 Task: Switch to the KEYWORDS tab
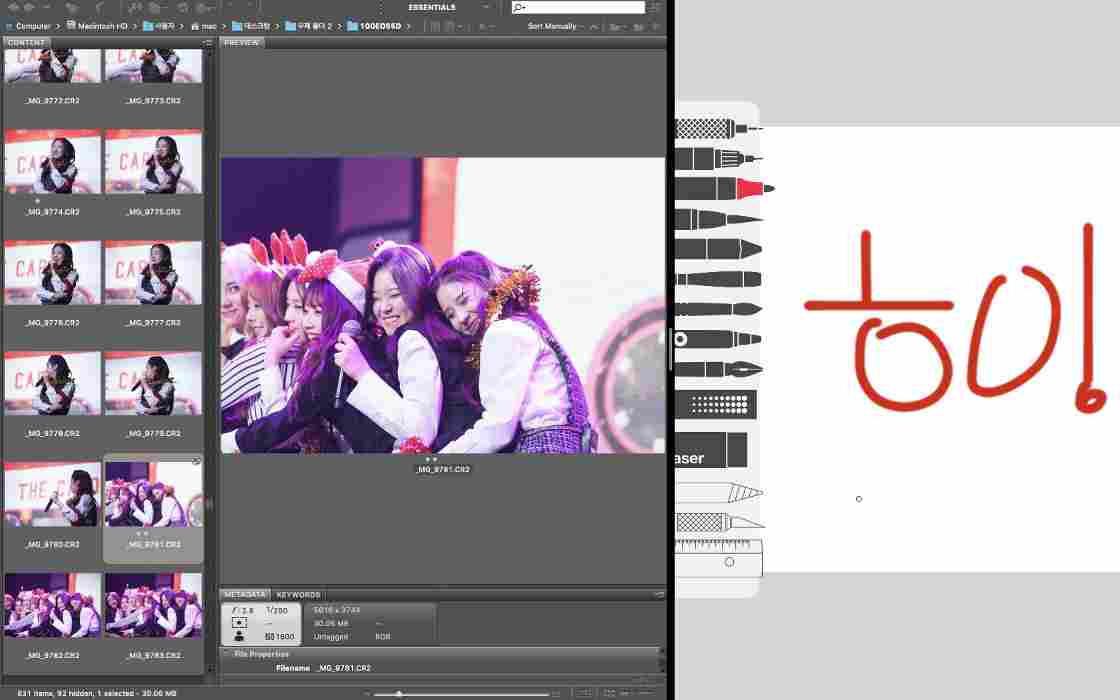click(298, 594)
